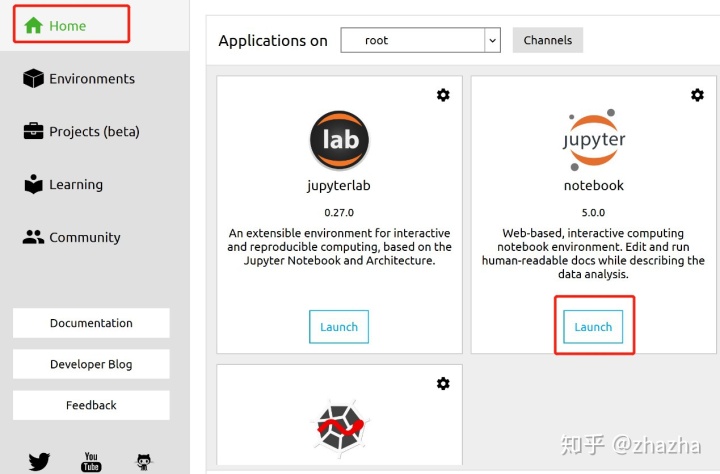
Task: Click the Jupyter notebook logo
Action: tap(593, 140)
